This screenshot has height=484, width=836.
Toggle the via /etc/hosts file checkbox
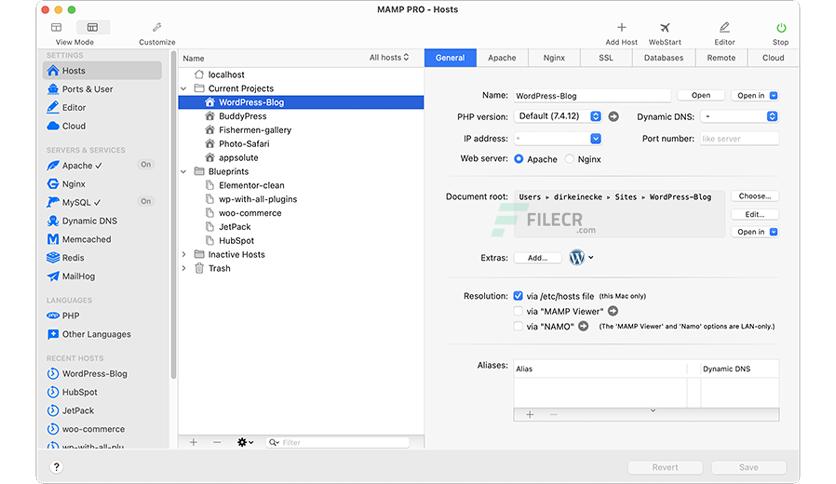[x=518, y=295]
